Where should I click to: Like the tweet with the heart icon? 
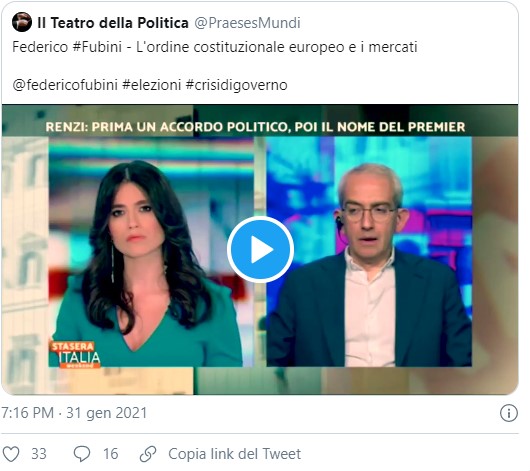[11, 454]
